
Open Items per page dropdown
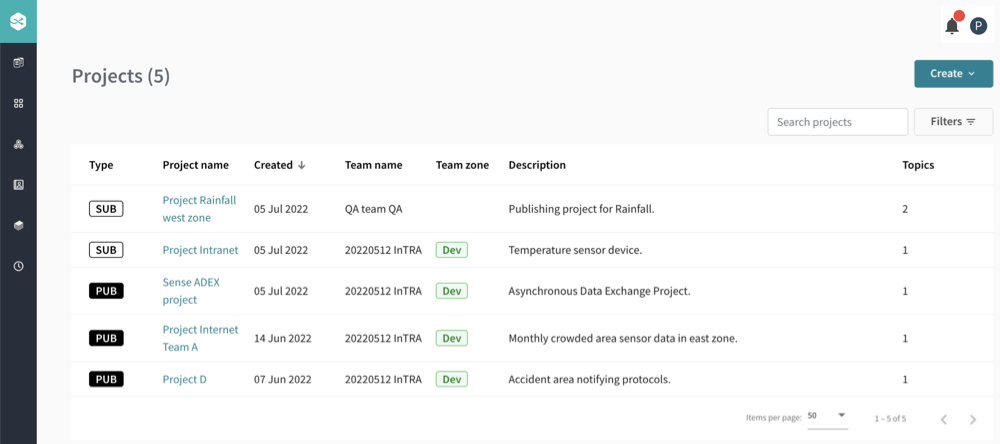point(827,417)
